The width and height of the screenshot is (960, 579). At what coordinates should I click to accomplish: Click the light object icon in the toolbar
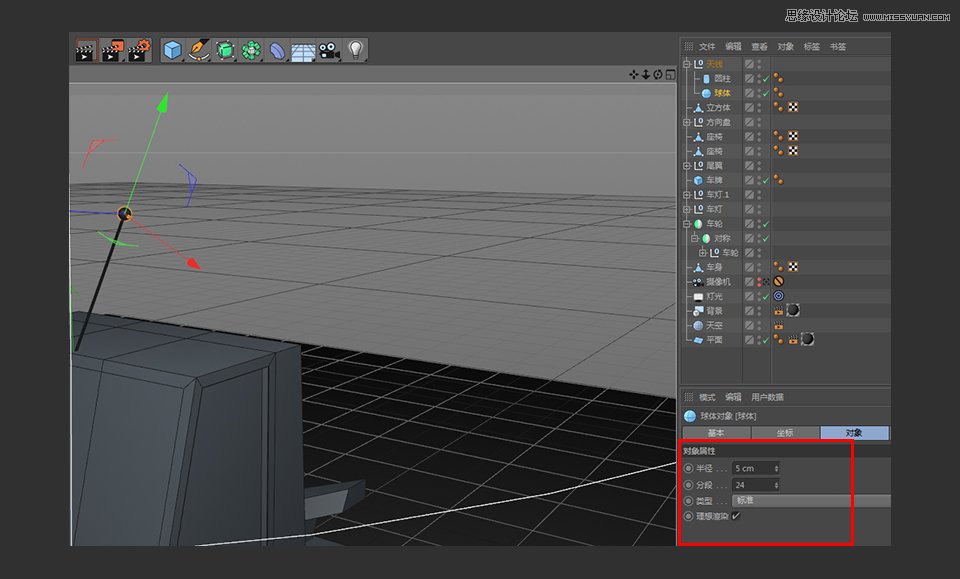click(356, 49)
